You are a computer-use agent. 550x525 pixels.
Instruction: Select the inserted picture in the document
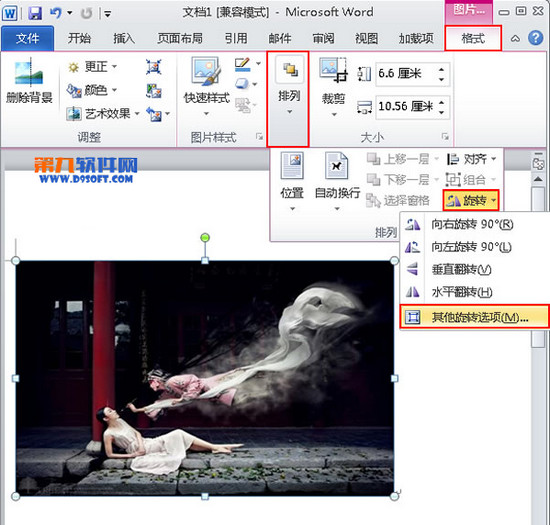point(205,378)
